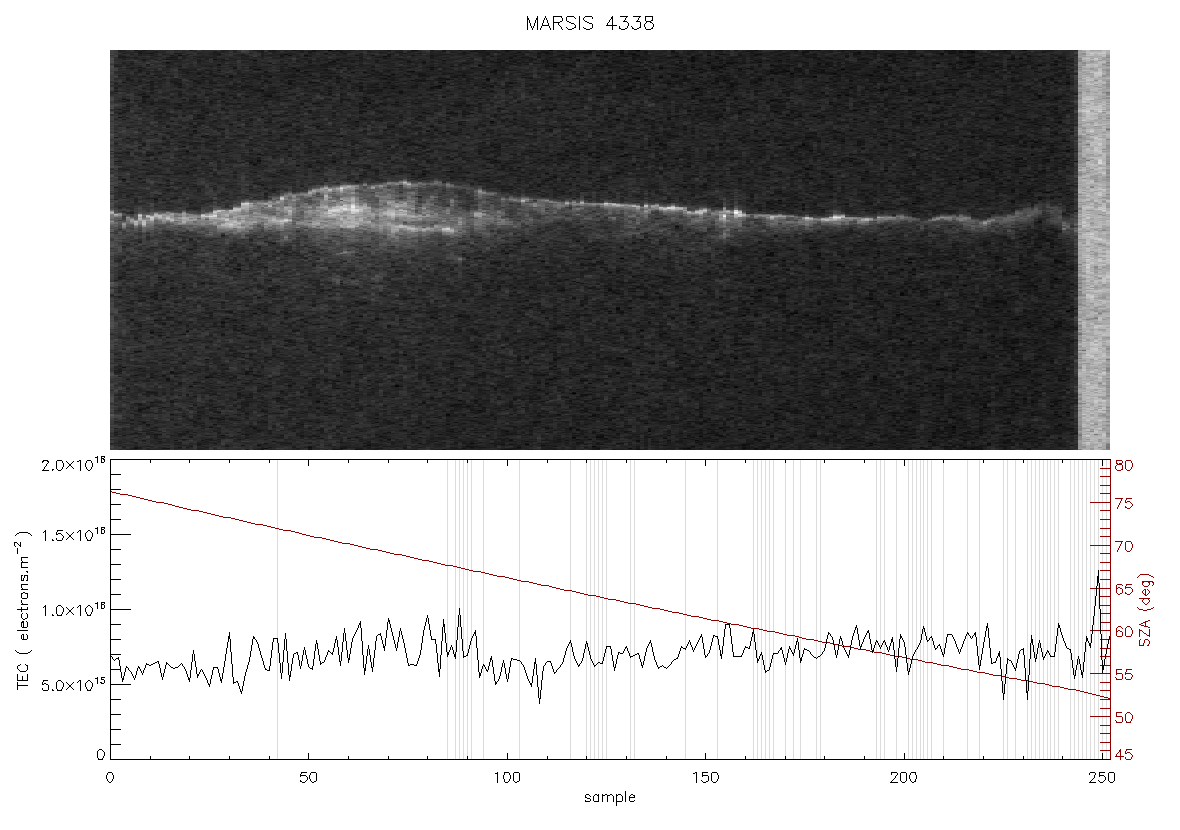Viewport: 1180px width, 830px height.
Task: Click SZA tick label 60
Action: coord(1124,631)
